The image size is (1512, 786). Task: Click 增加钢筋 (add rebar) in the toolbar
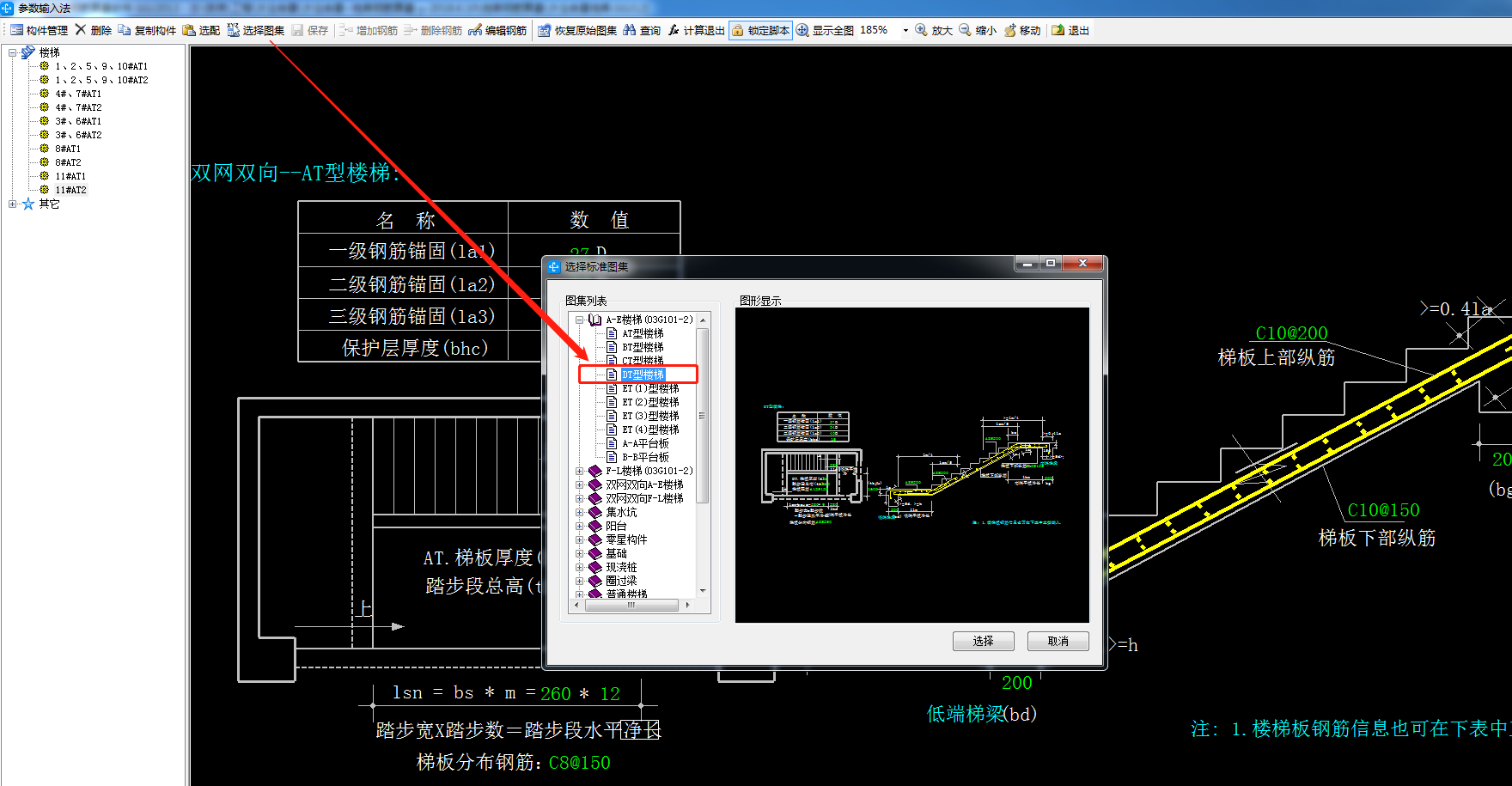[x=369, y=30]
